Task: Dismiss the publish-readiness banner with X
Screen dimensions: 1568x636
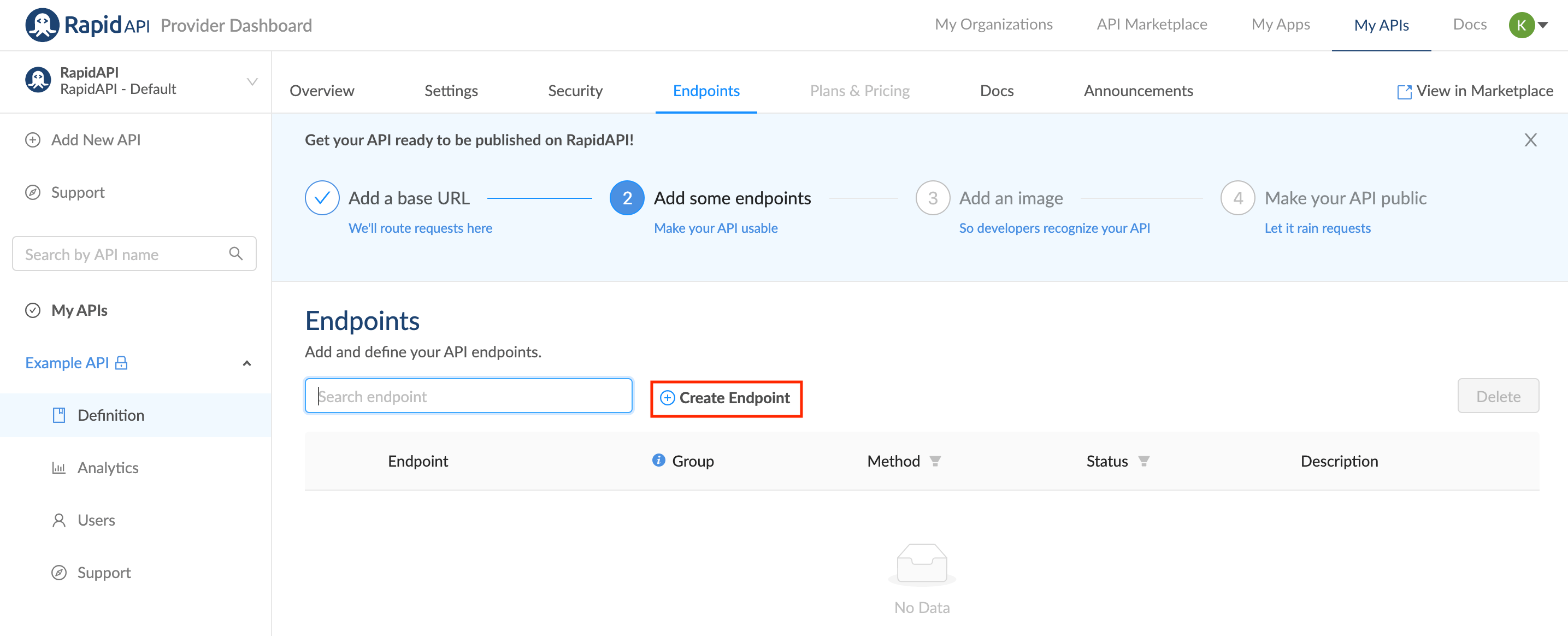Action: 1530,140
